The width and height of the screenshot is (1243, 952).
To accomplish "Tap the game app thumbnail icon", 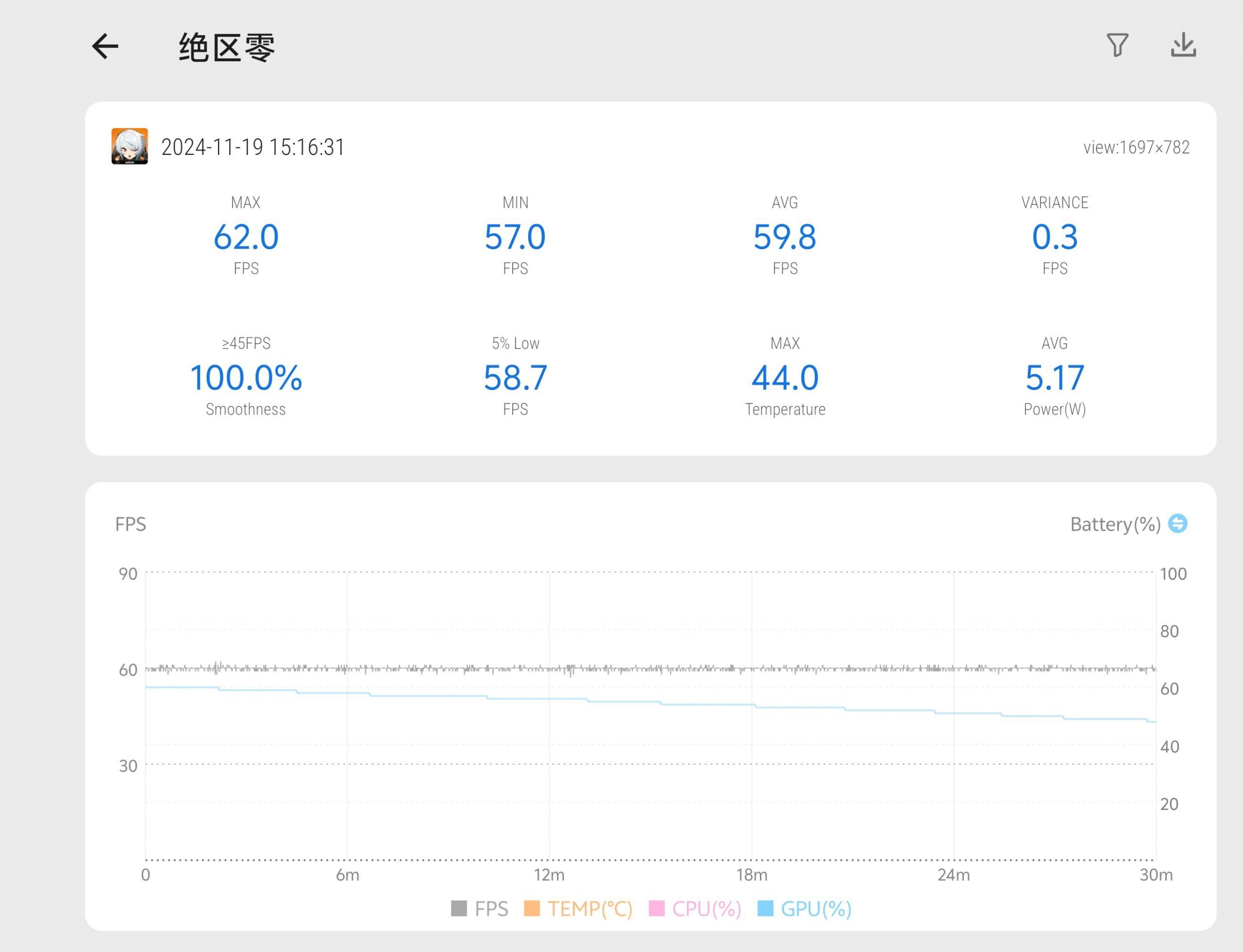I will 129,146.
